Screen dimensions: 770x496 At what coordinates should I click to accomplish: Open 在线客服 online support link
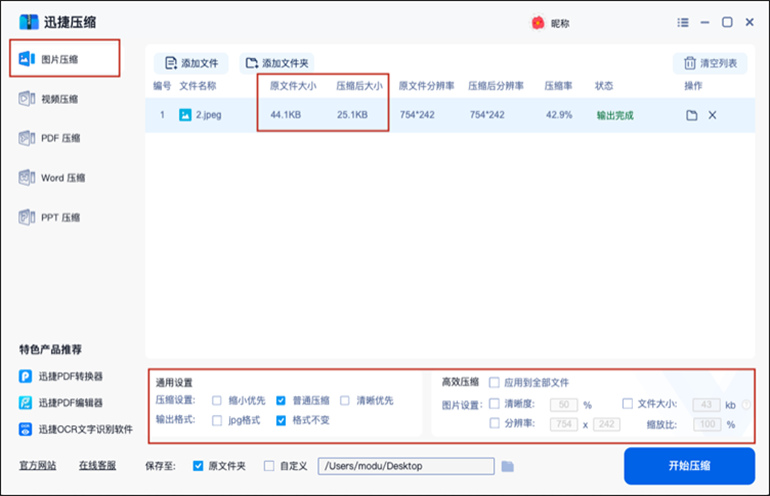pos(97,465)
